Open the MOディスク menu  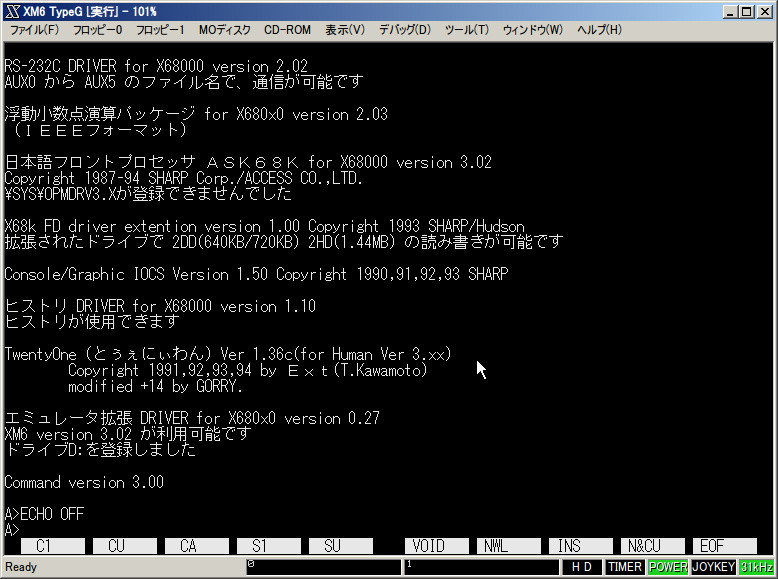click(x=225, y=30)
